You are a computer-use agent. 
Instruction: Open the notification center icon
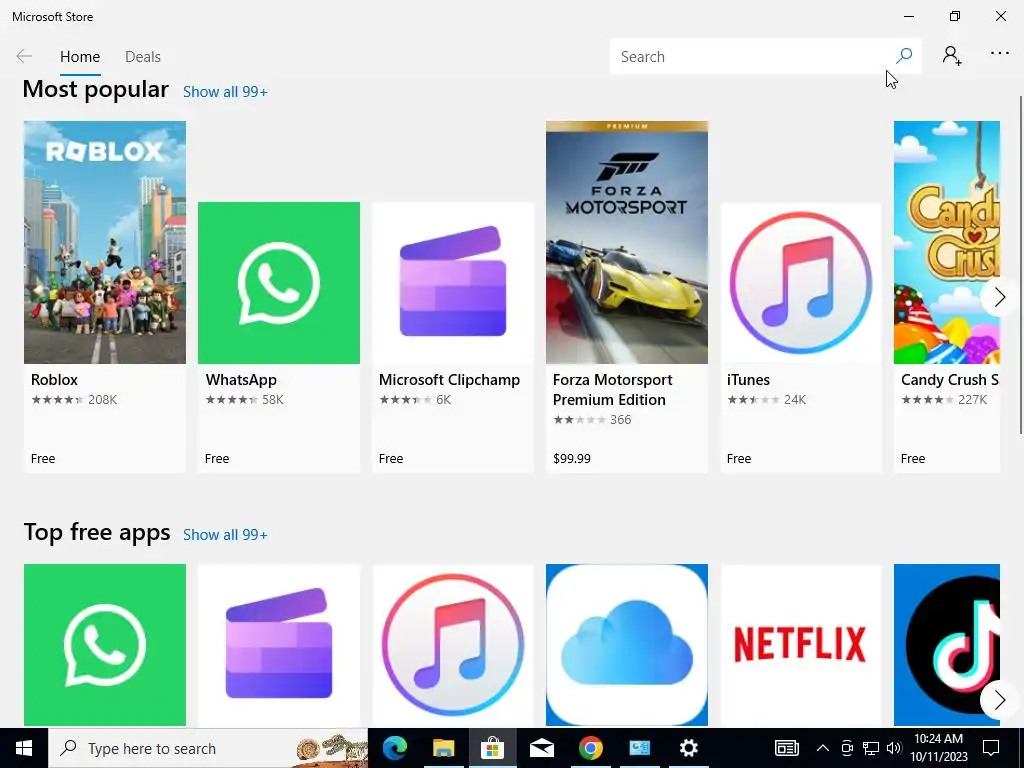pyautogui.click(x=991, y=748)
